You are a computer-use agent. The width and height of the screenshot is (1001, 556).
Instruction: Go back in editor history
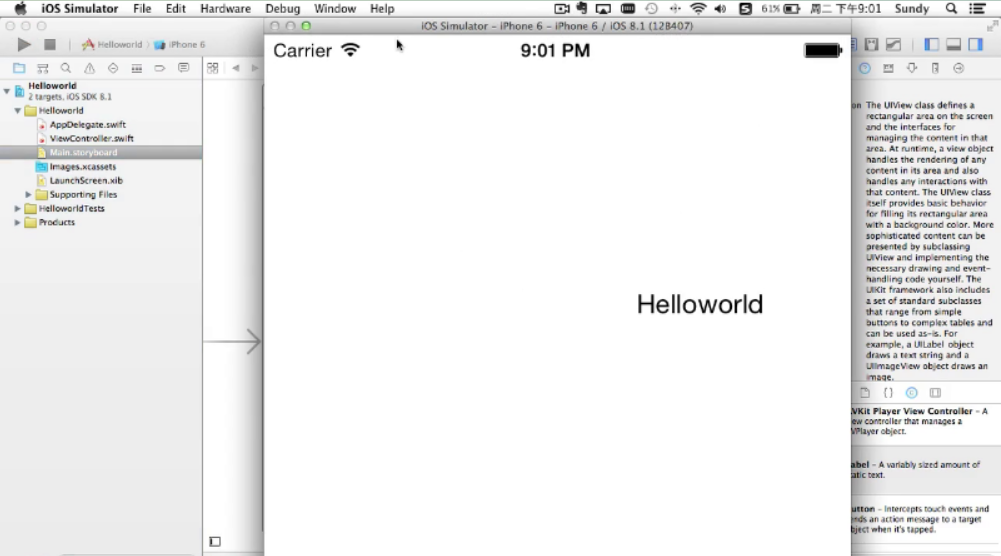tap(236, 68)
